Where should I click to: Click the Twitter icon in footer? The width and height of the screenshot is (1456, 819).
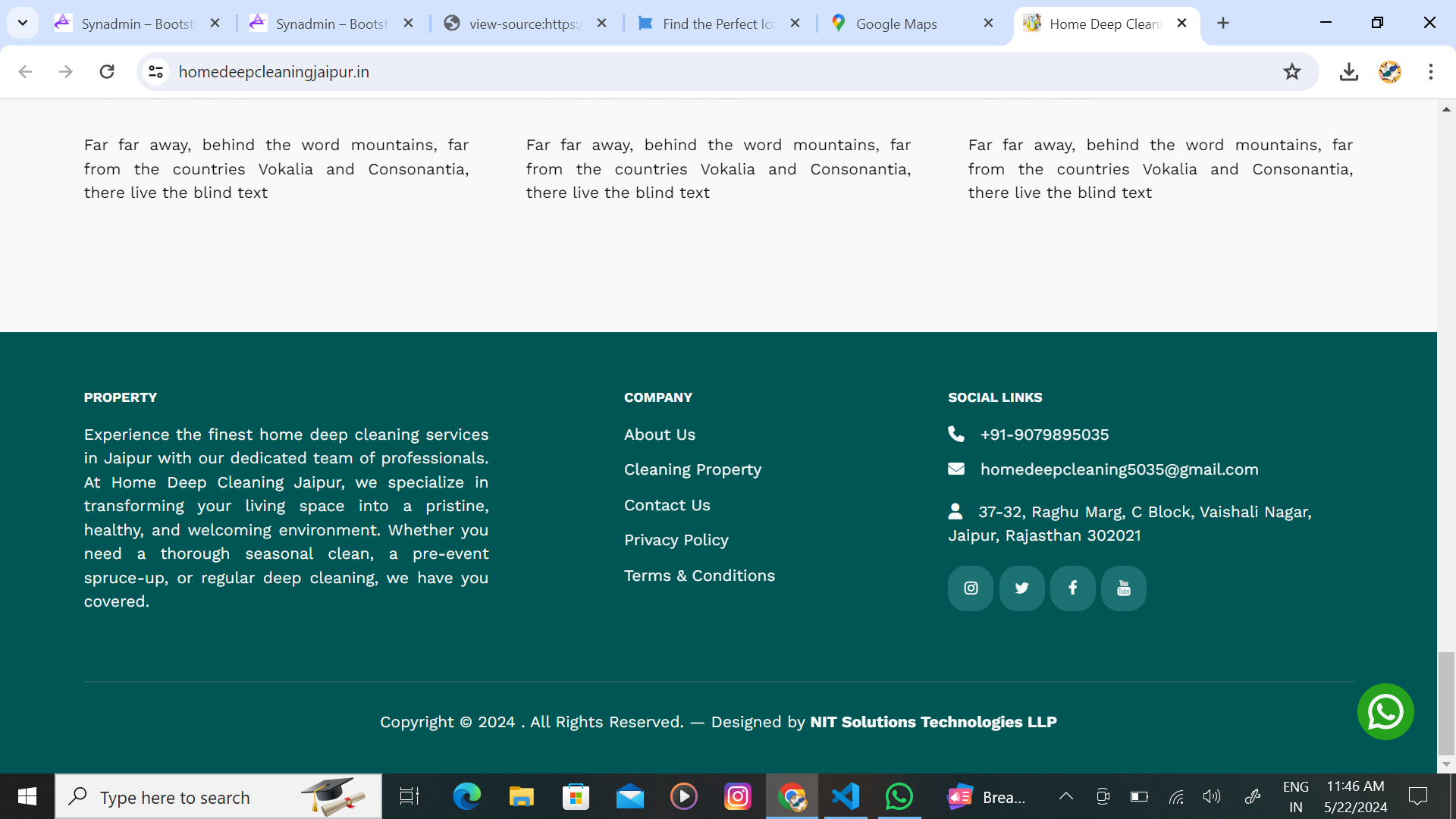(1021, 588)
